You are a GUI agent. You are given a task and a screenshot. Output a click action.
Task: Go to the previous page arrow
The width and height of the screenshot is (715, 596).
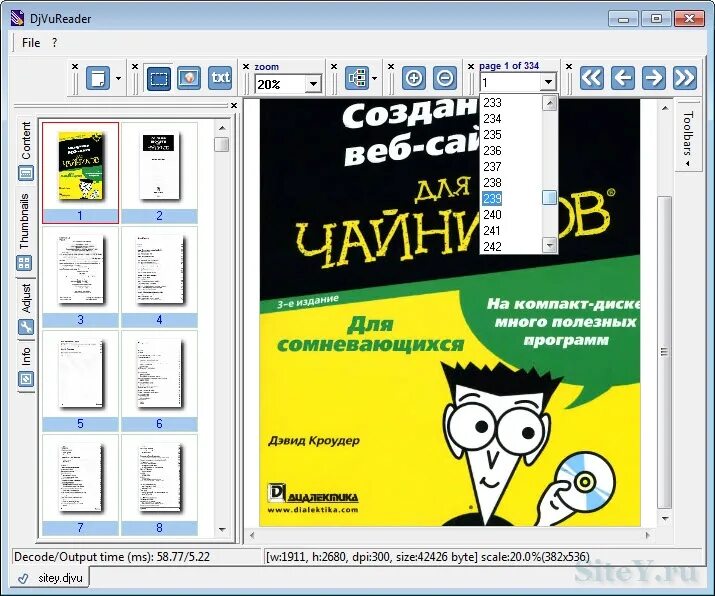coord(623,78)
